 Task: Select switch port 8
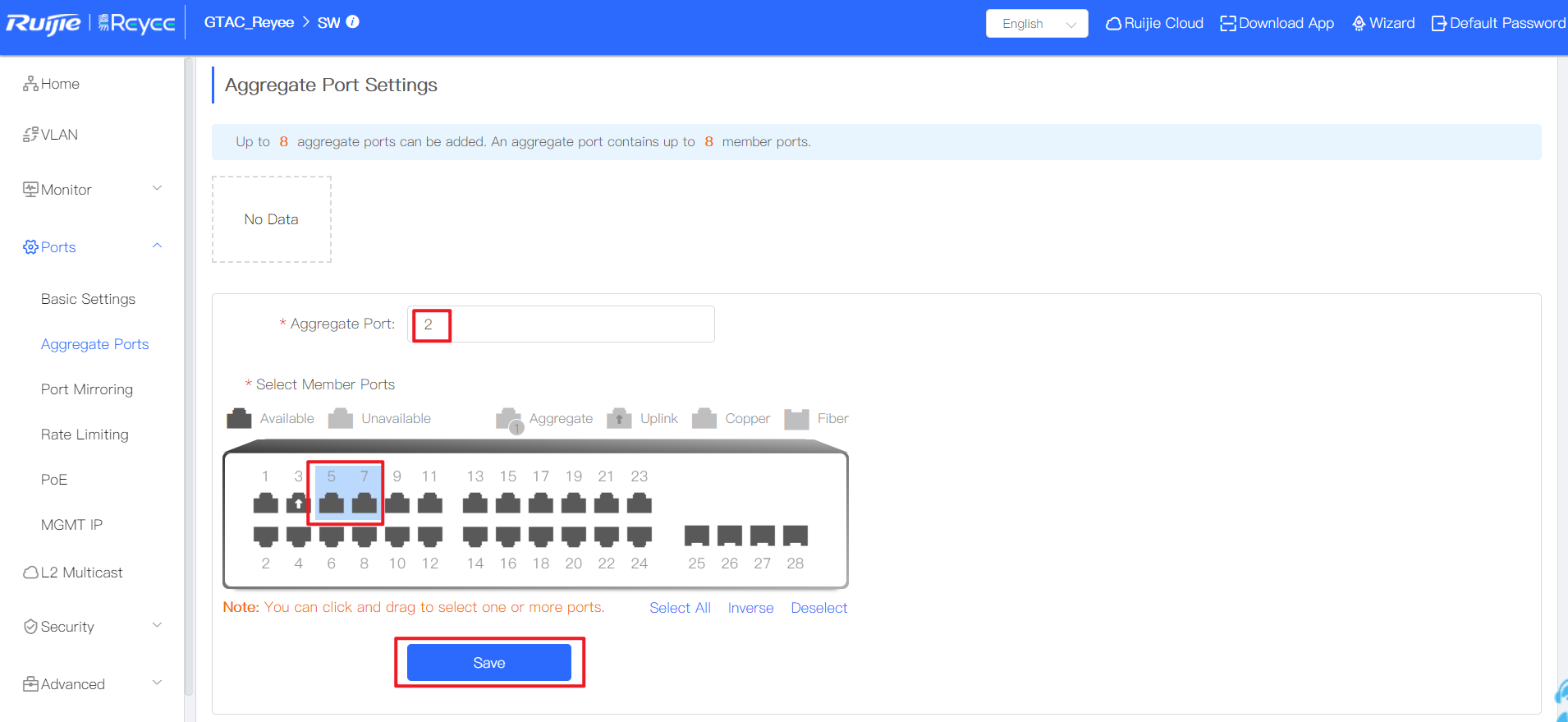(364, 536)
